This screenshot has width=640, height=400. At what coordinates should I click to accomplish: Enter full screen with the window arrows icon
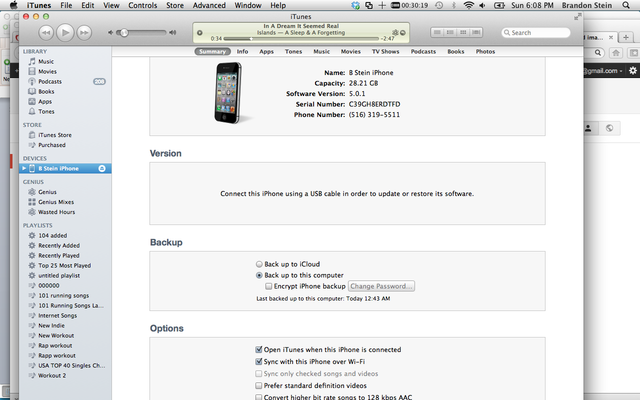577,17
